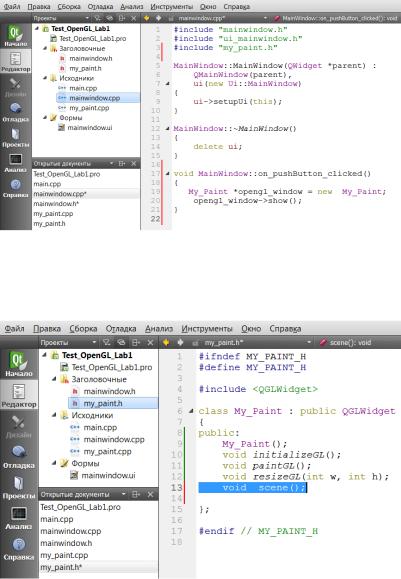This screenshot has height=579, width=401.
Task: Open the Правка menu in the my_paint.h window
Action: tap(47, 328)
